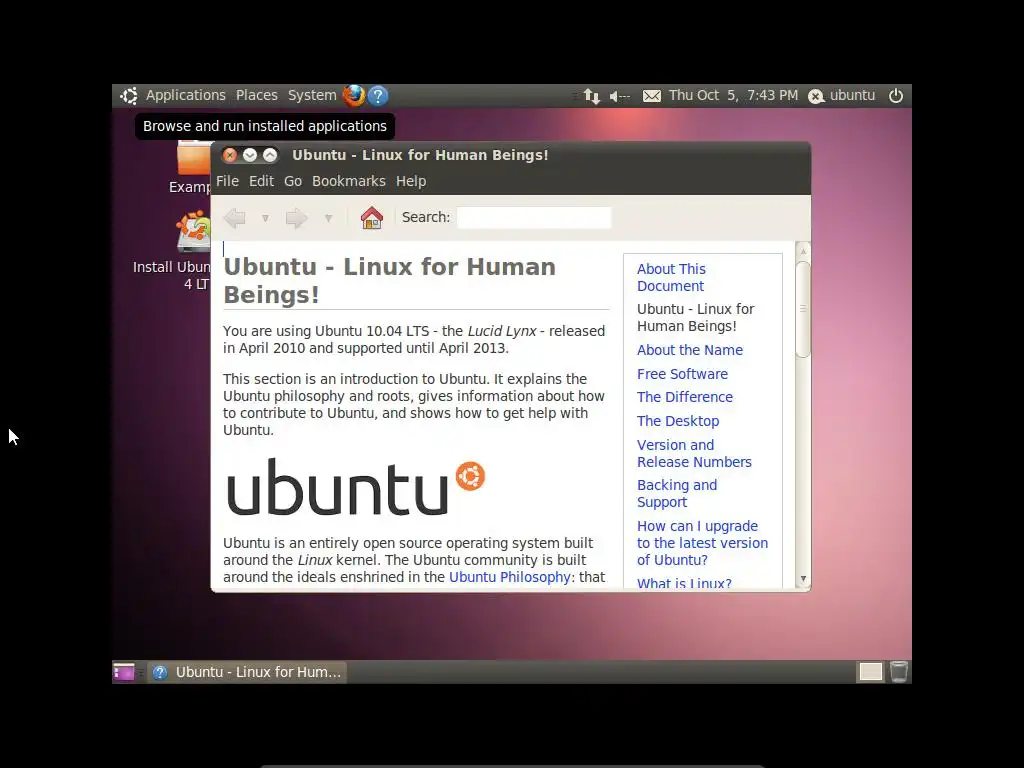Click the scrollbar up arrow

pyautogui.click(x=803, y=251)
